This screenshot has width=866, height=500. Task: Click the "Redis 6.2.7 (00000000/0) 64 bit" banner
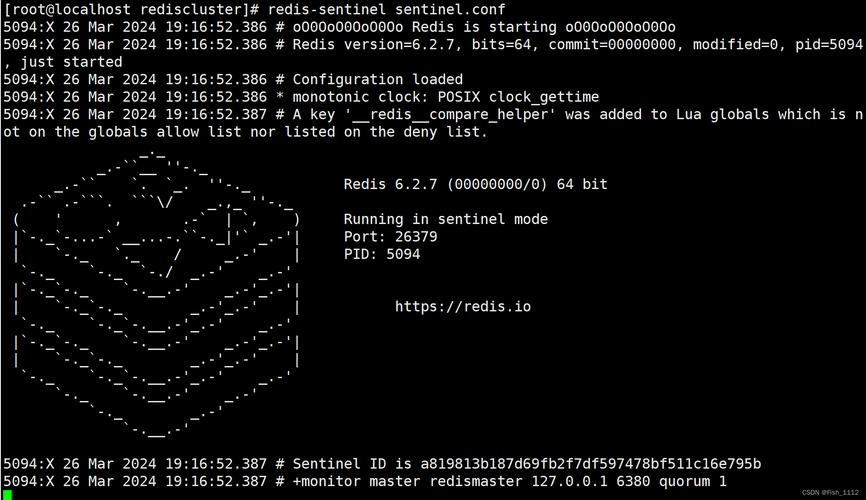pos(475,184)
